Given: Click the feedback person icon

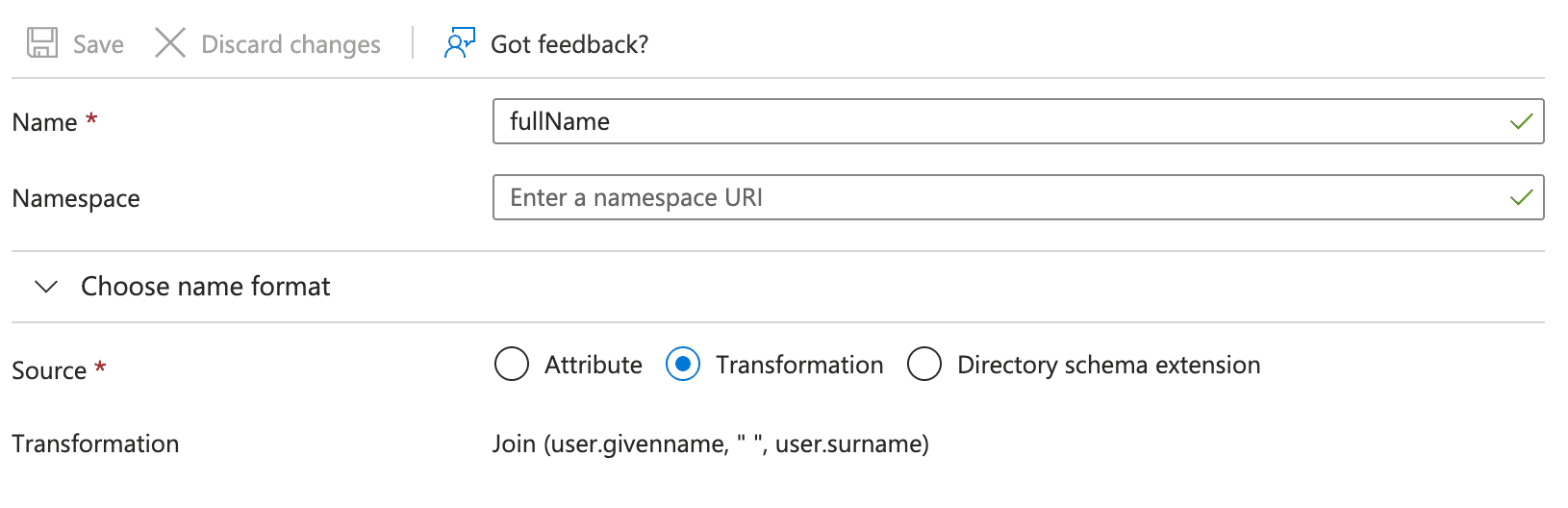Looking at the screenshot, I should [459, 43].
